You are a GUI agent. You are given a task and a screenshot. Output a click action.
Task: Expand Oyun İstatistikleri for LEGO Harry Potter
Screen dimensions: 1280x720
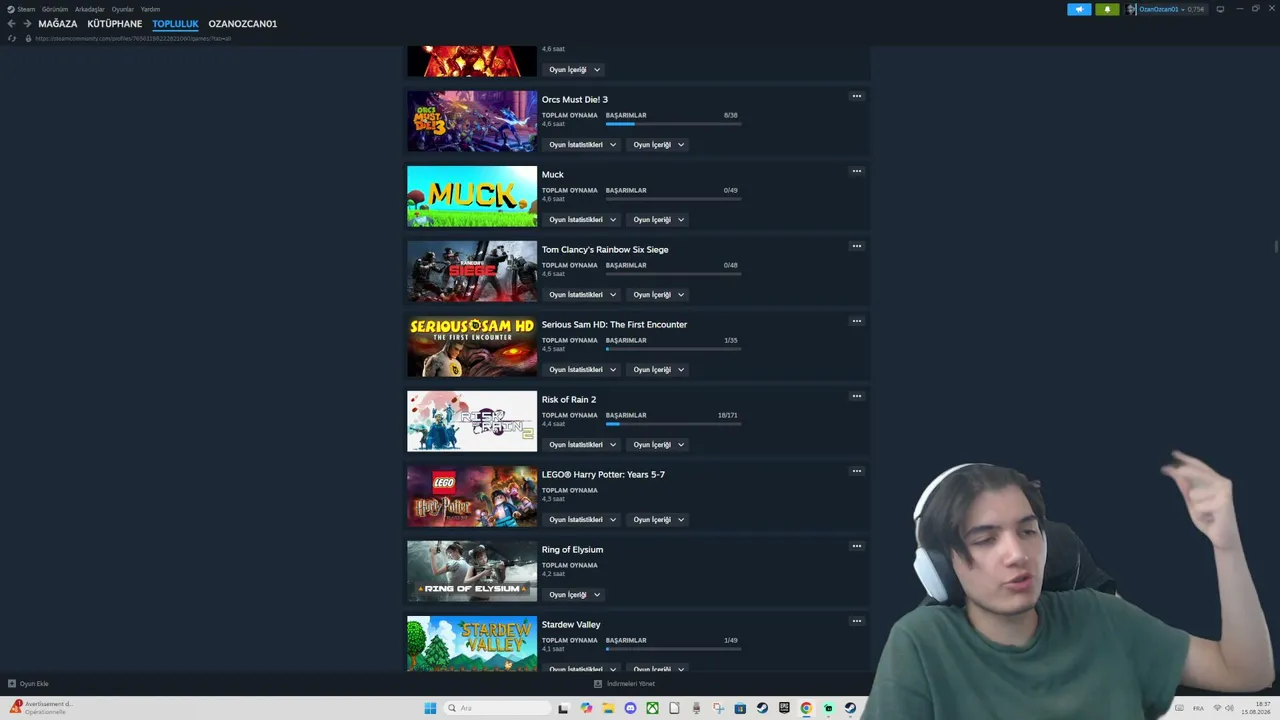pos(582,520)
